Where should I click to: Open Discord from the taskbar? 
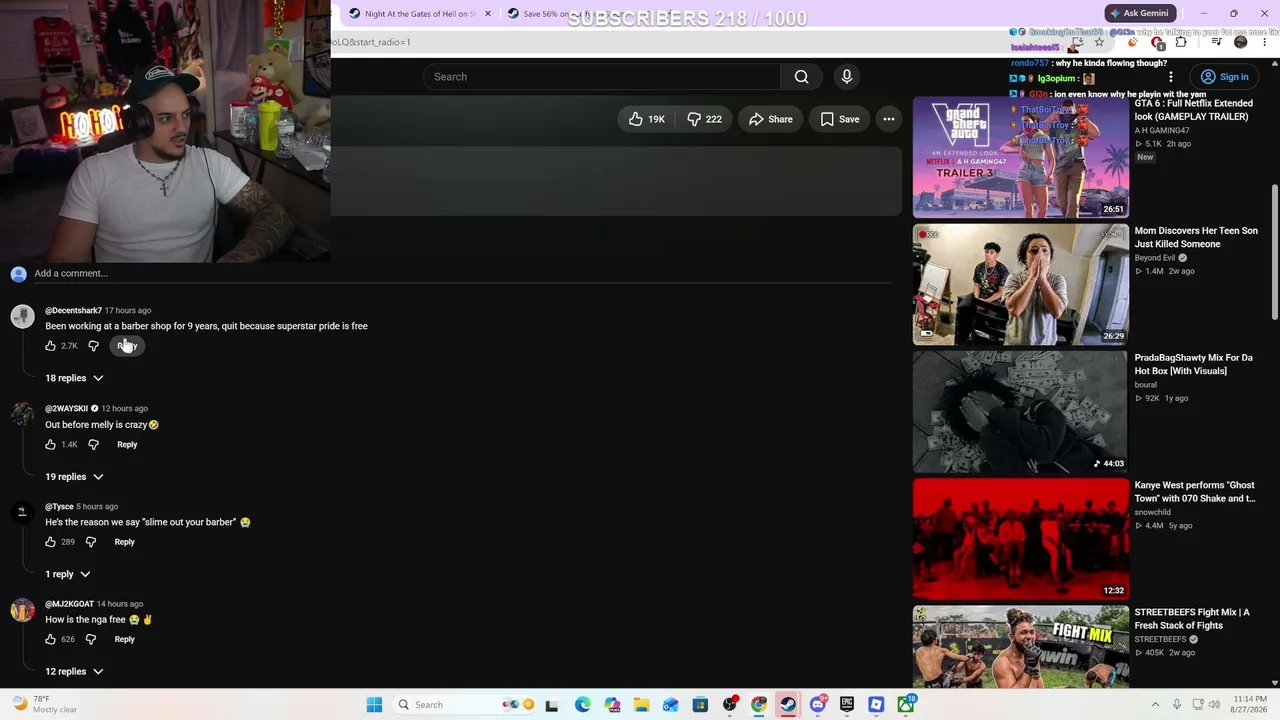click(x=818, y=705)
